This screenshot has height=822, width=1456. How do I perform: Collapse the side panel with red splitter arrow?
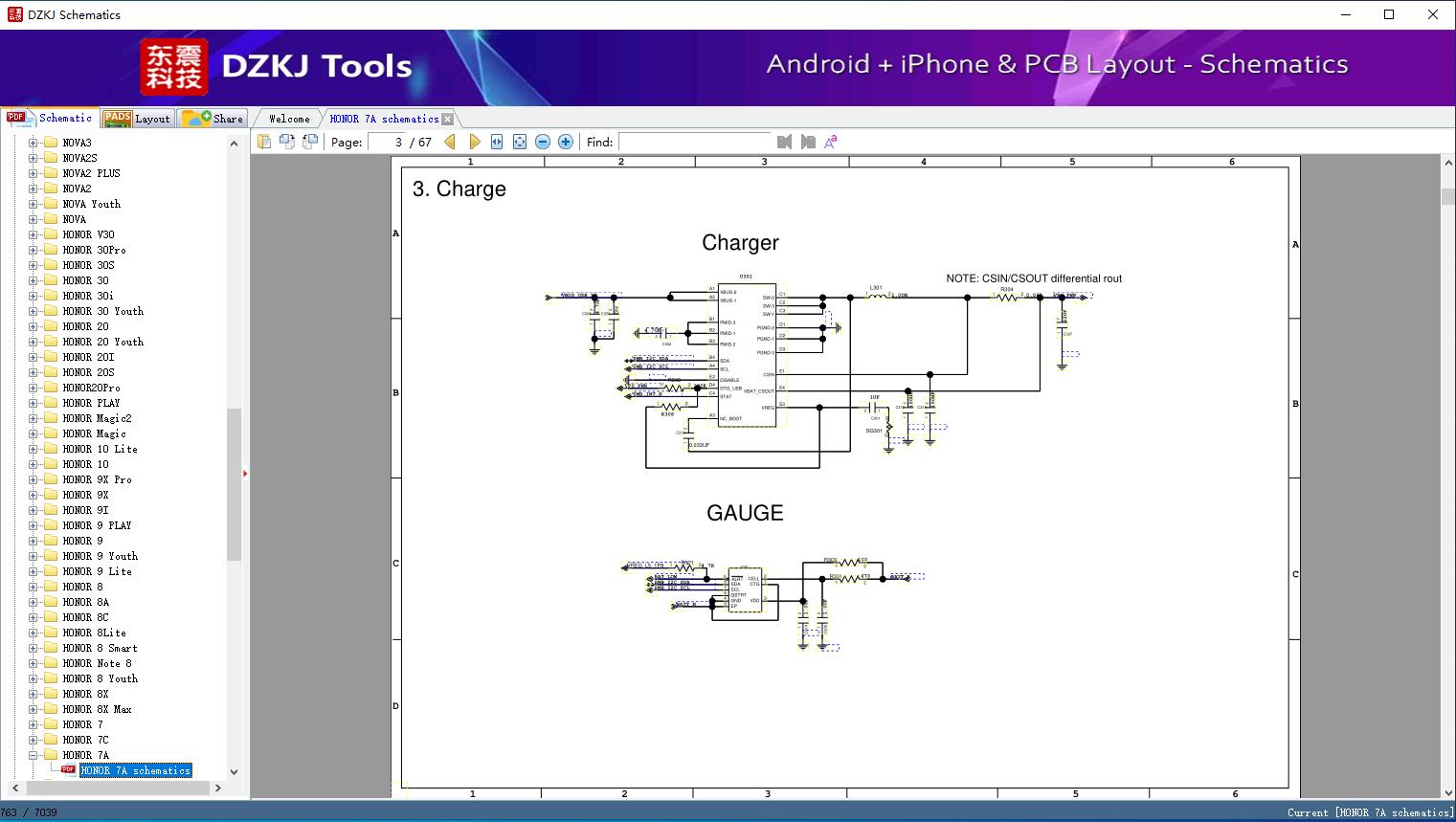[x=245, y=474]
